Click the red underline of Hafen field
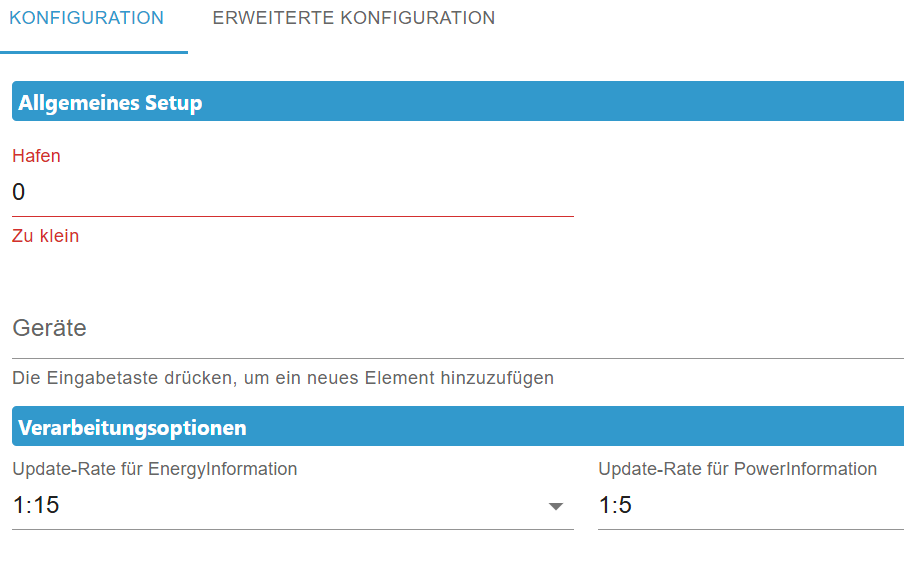Screen dimensions: 904x577 coord(292,216)
